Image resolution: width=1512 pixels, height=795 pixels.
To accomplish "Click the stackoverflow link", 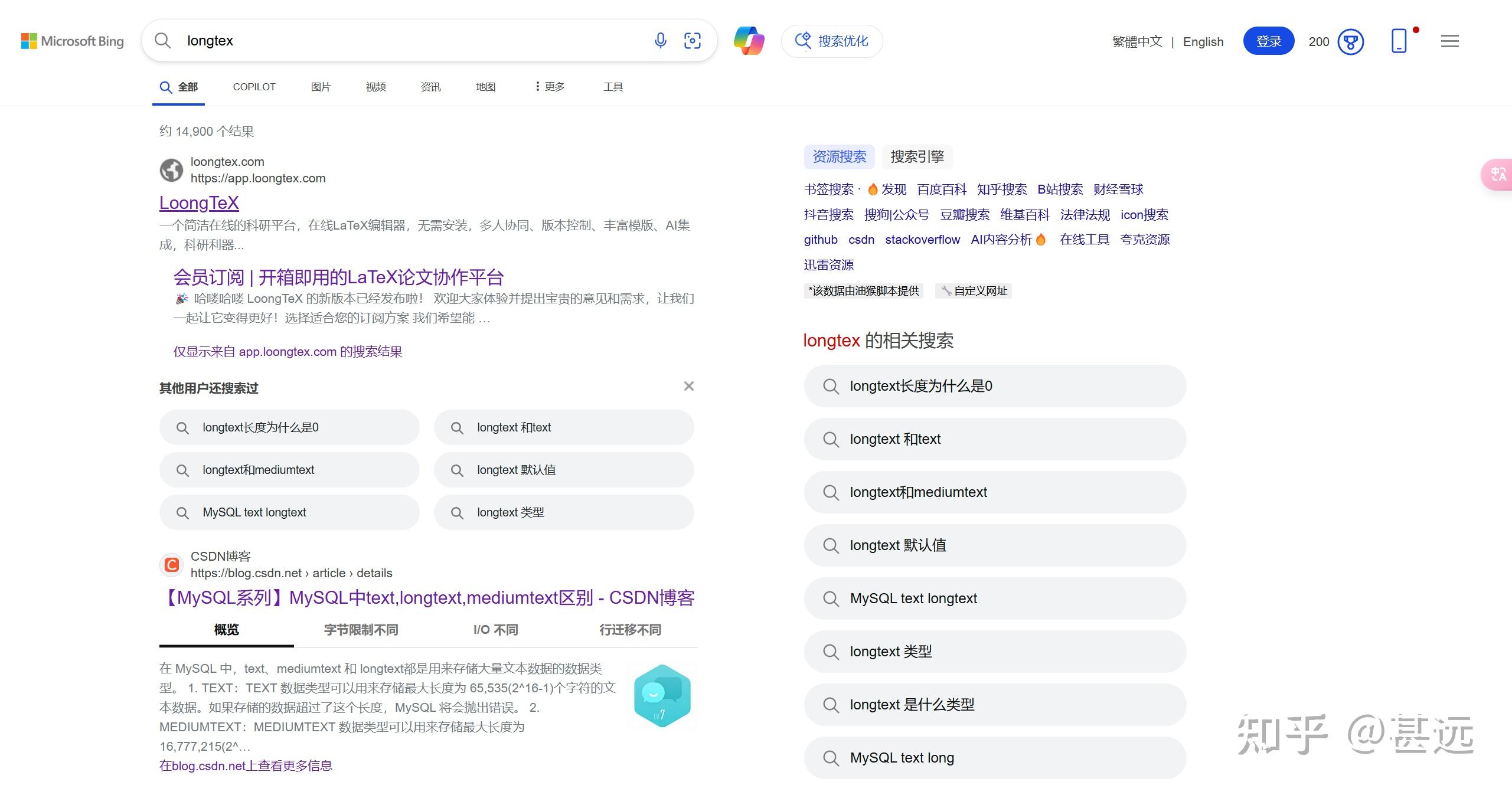I will coord(922,240).
